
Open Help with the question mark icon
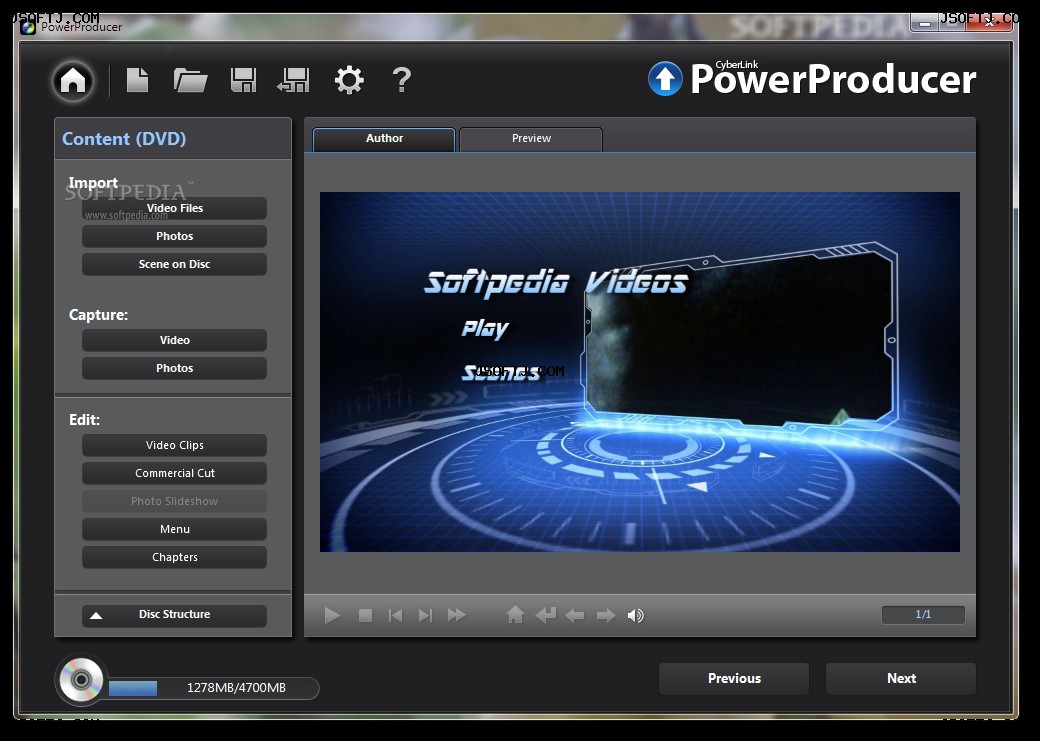coord(402,80)
